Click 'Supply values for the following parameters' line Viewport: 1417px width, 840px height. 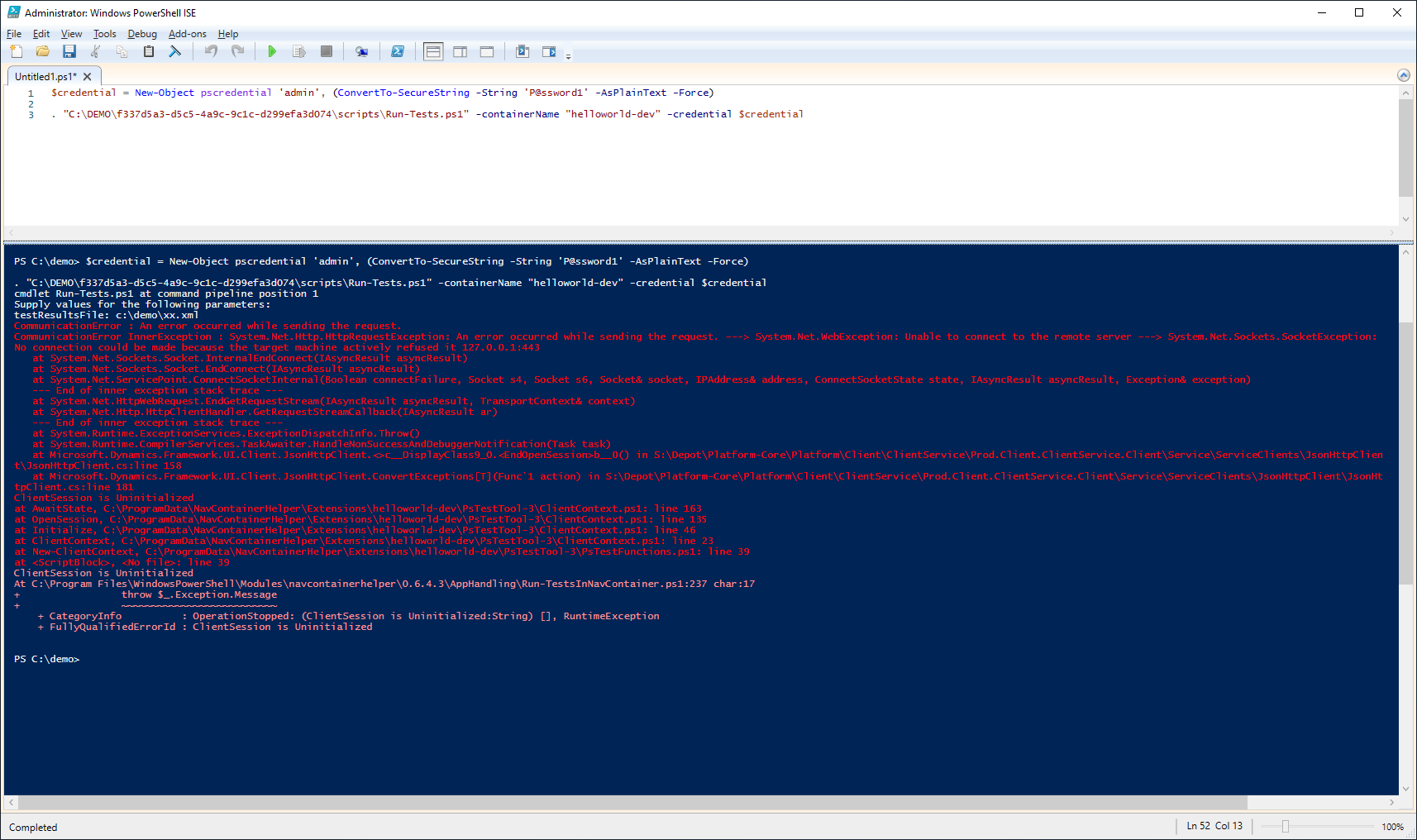(x=142, y=304)
